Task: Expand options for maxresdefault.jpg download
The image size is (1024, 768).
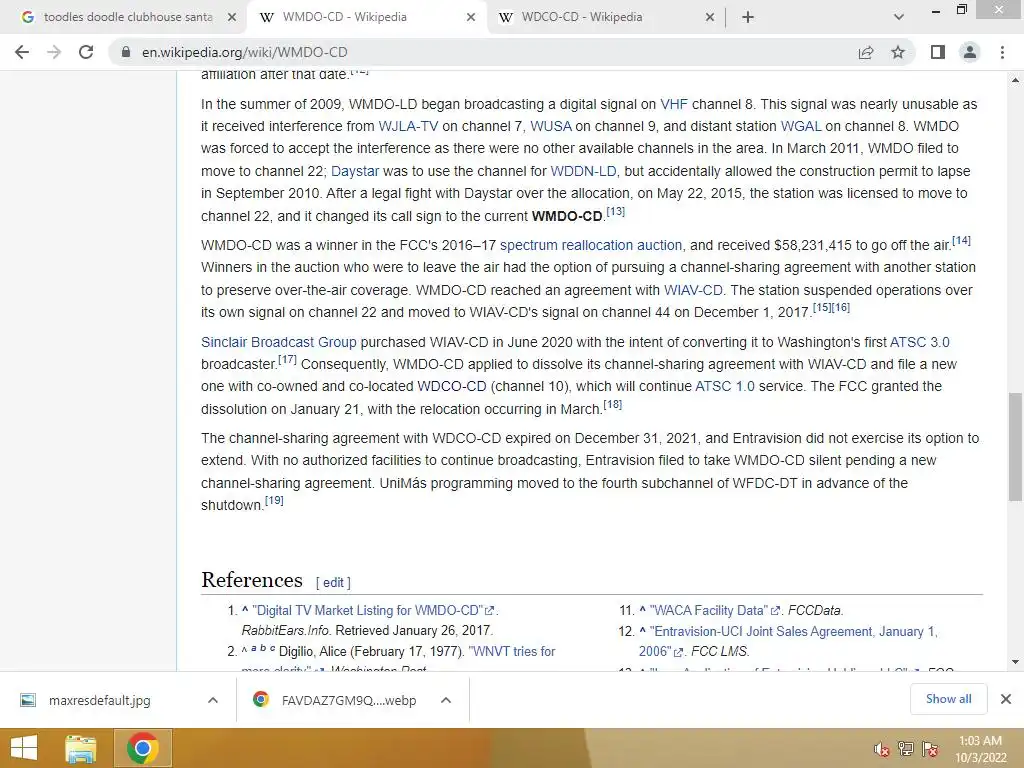Action: [x=212, y=700]
